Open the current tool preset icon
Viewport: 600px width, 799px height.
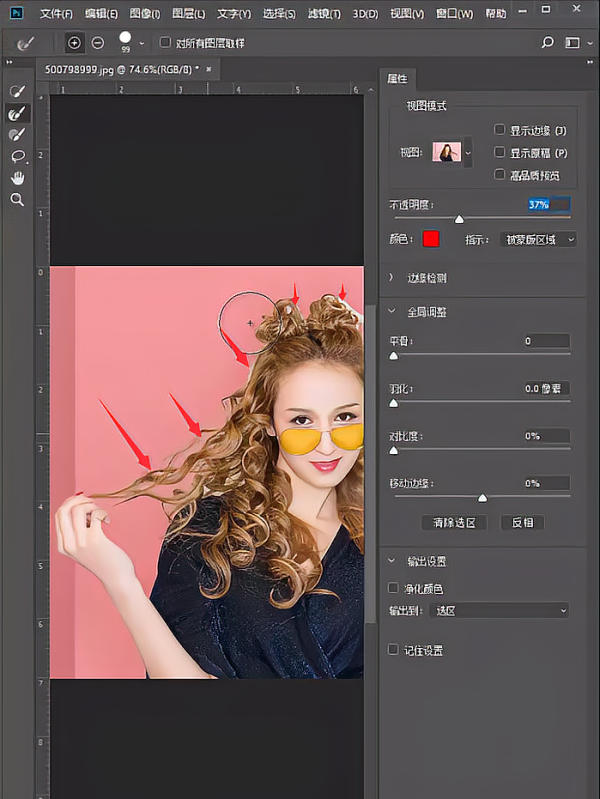pos(24,44)
